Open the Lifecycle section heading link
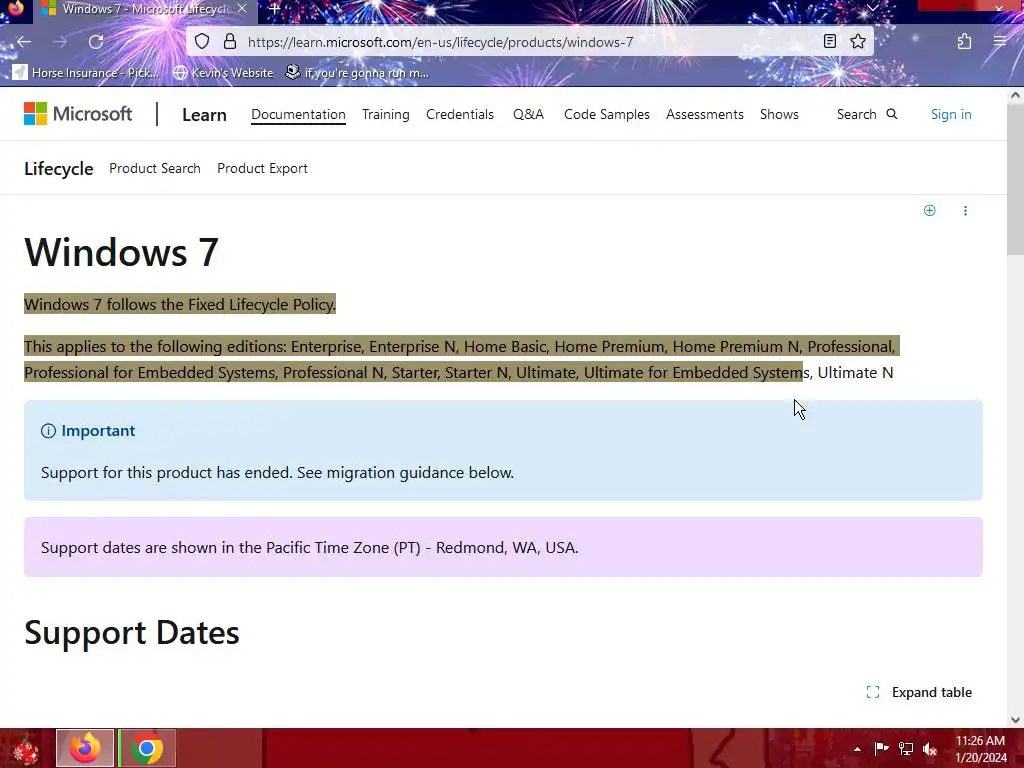The height and width of the screenshot is (768, 1024). 59,168
